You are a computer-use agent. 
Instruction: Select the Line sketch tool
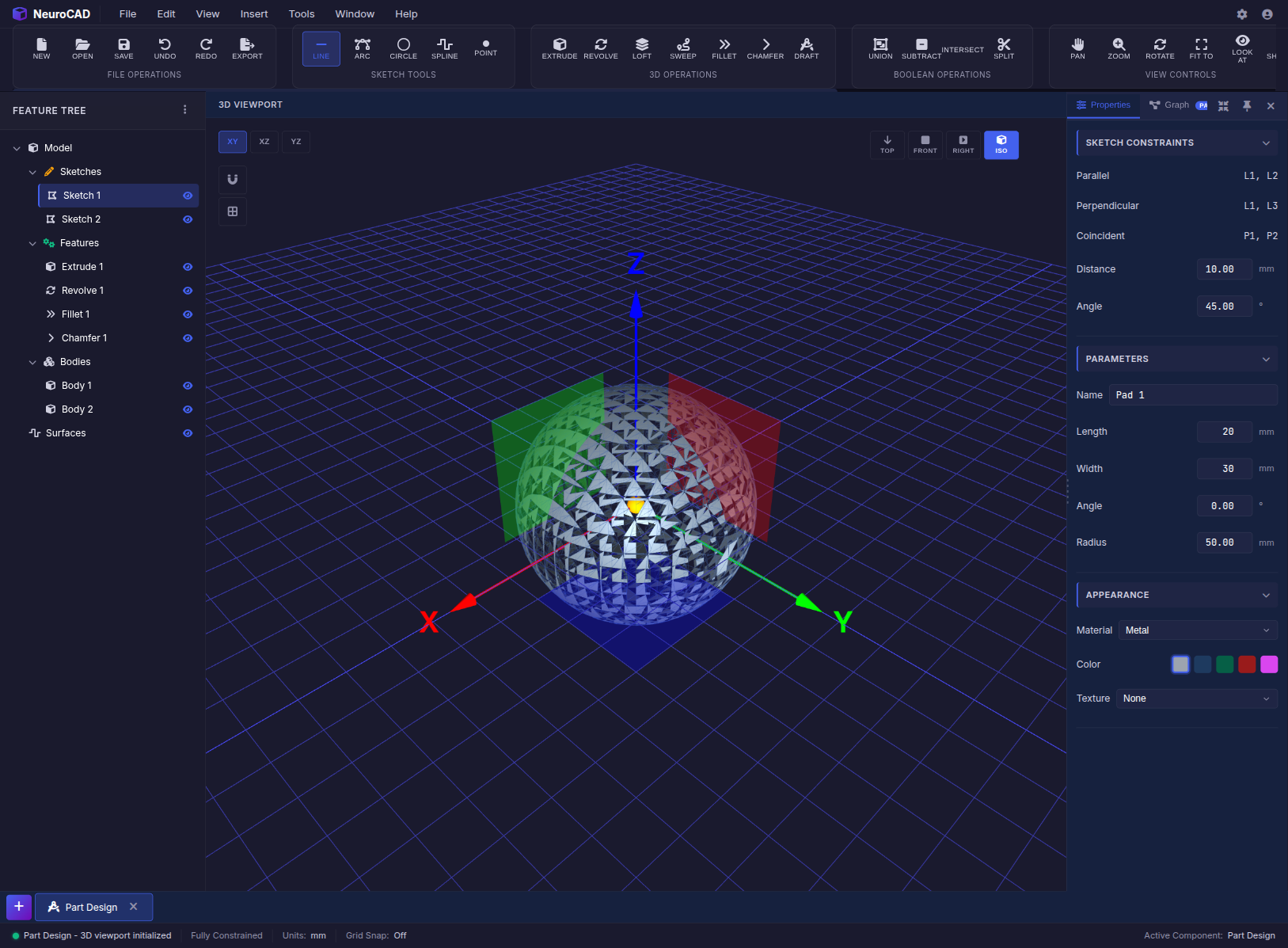[321, 48]
